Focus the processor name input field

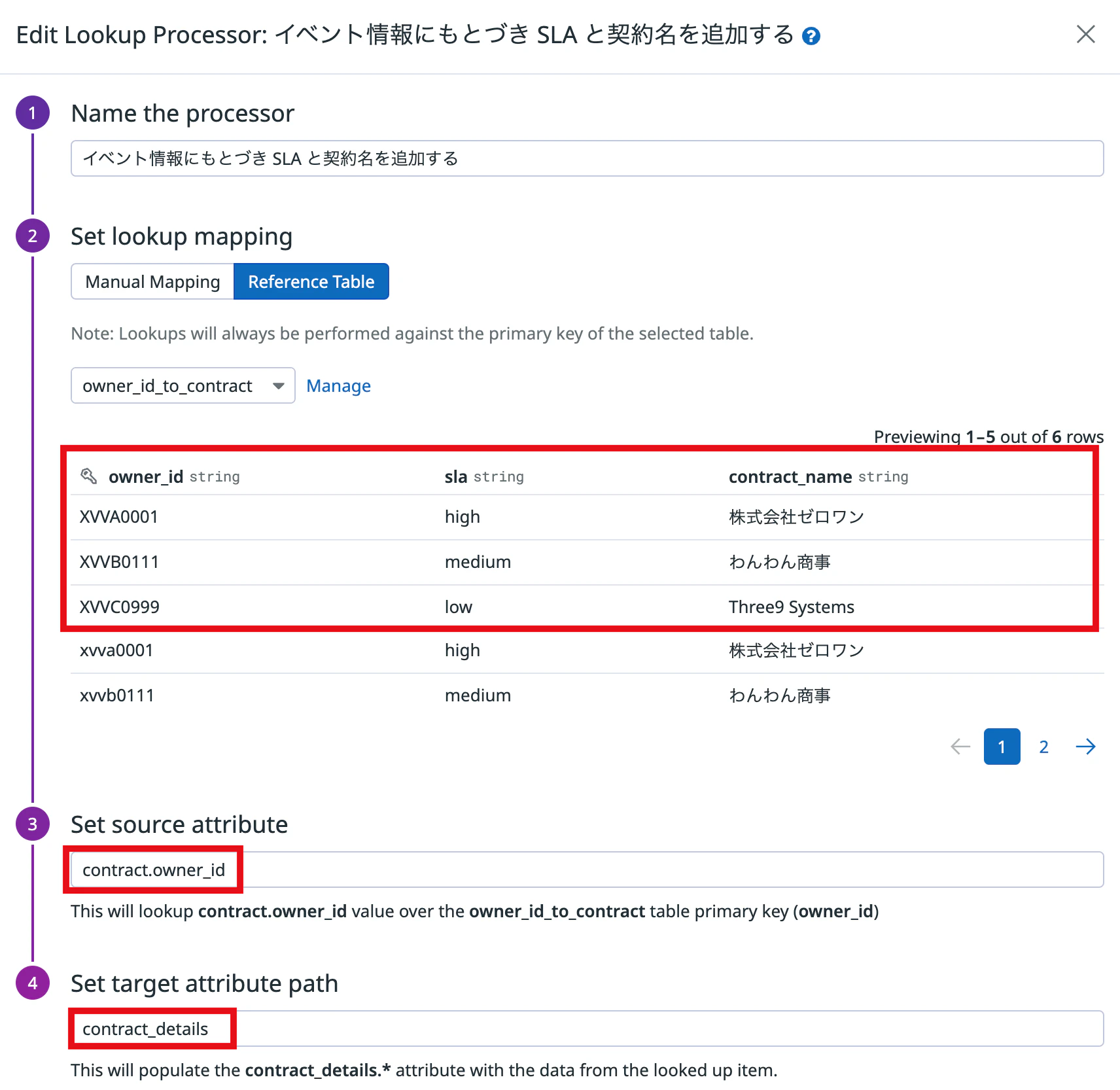(x=587, y=158)
